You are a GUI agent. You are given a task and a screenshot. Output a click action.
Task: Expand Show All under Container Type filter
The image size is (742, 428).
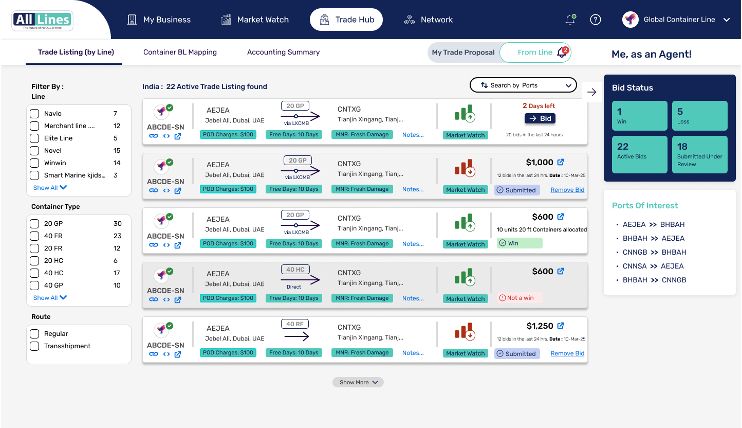(50, 297)
